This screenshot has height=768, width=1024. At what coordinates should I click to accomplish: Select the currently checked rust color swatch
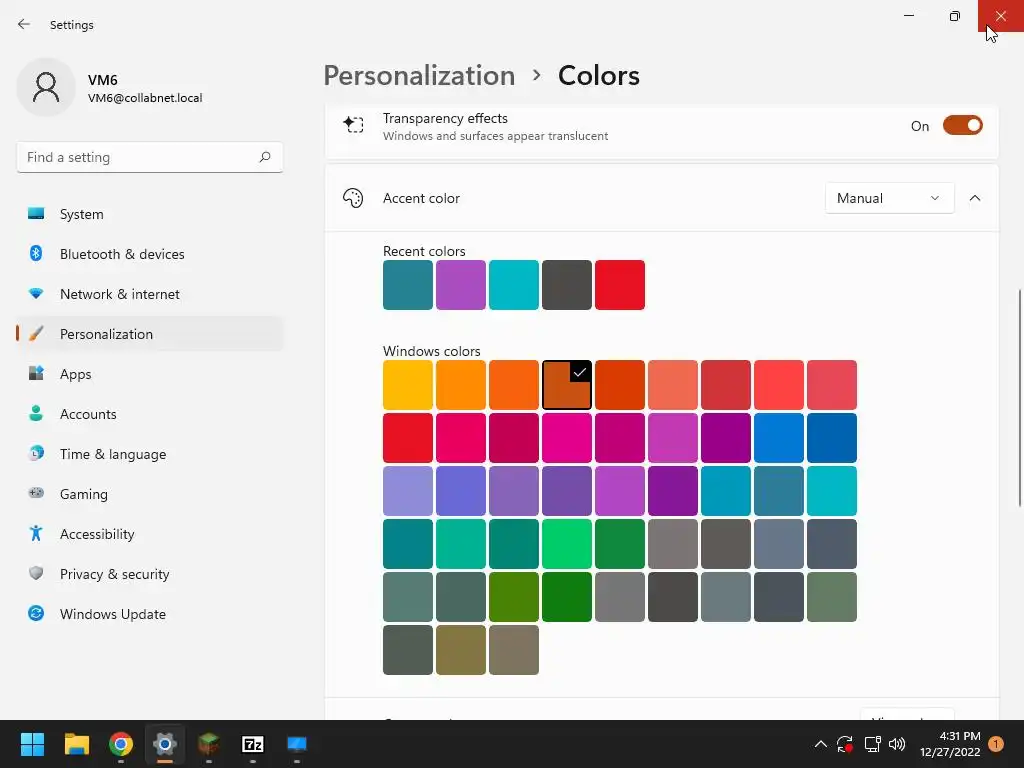point(567,385)
